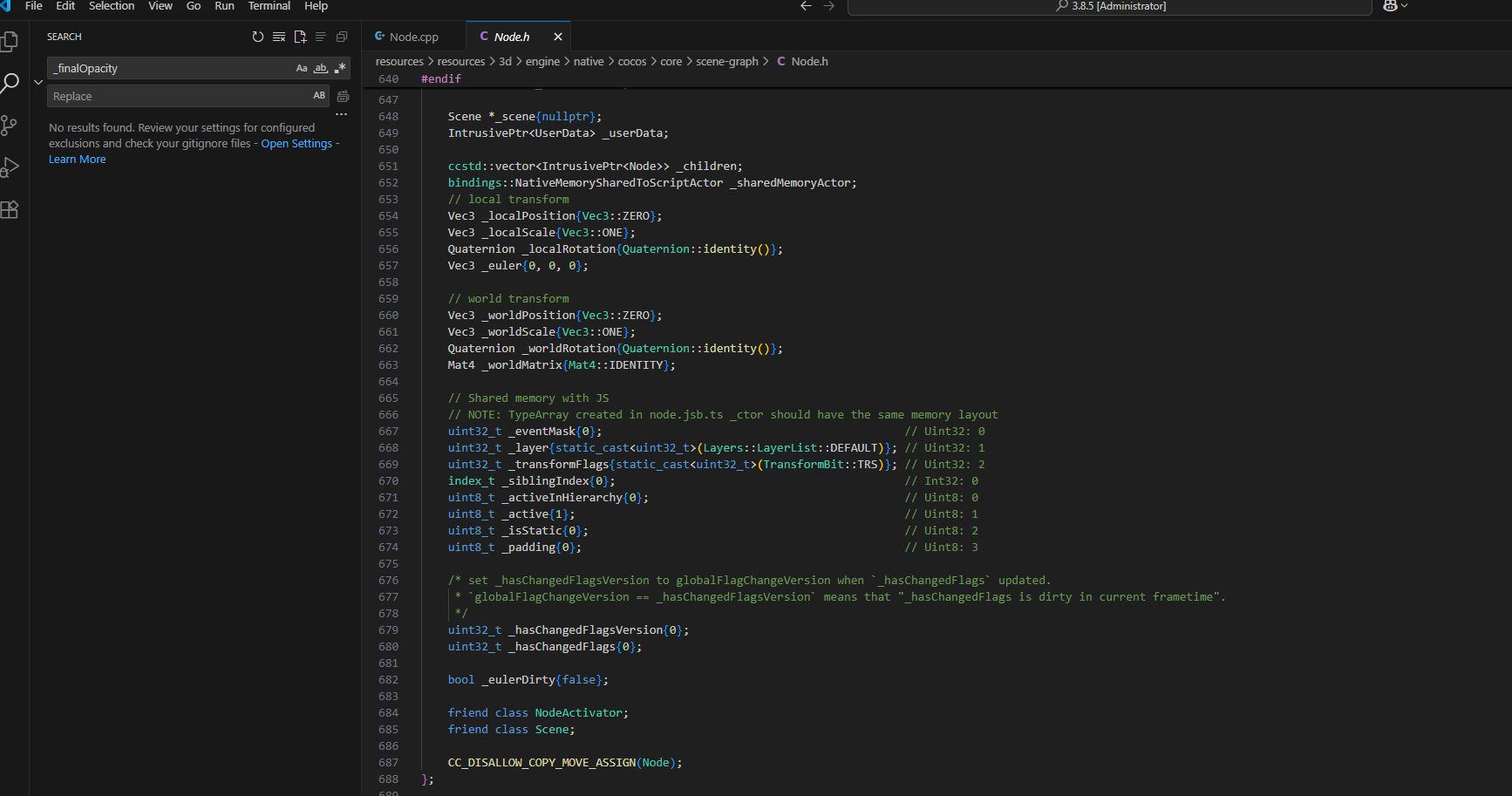Open the Explorer view in activity bar
Screen dimensions: 1512x796
10,42
